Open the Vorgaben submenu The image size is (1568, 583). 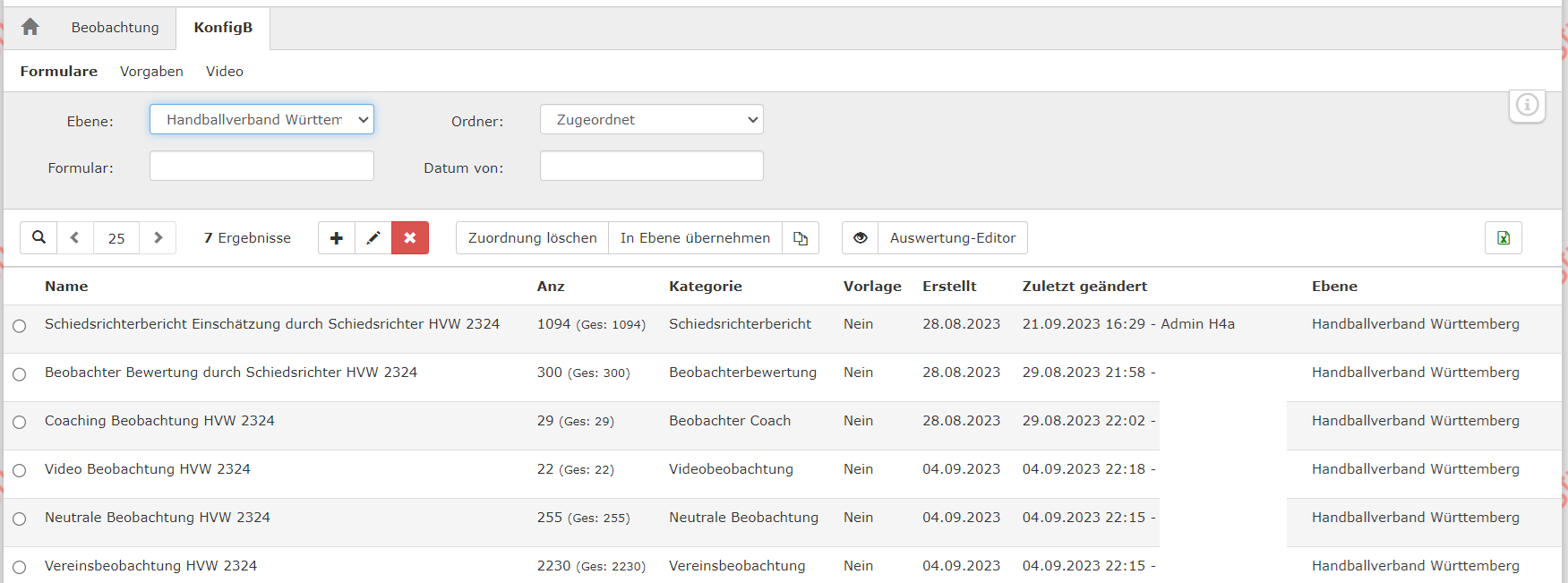tap(151, 72)
